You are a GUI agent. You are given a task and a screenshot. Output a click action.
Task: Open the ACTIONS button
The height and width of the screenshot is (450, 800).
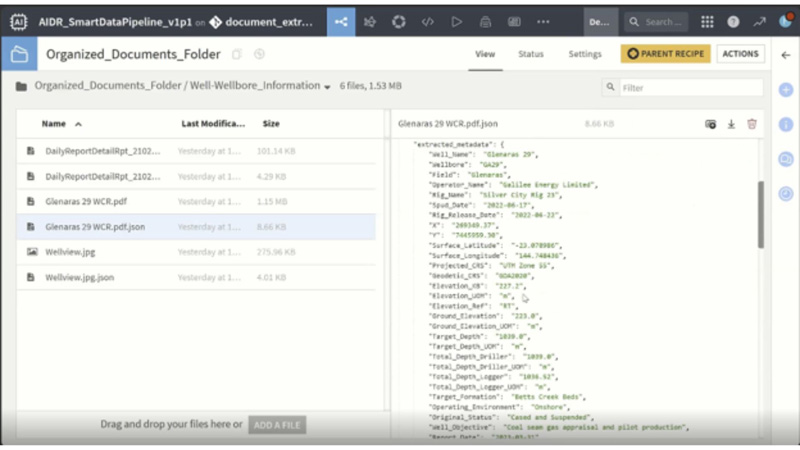coord(740,54)
